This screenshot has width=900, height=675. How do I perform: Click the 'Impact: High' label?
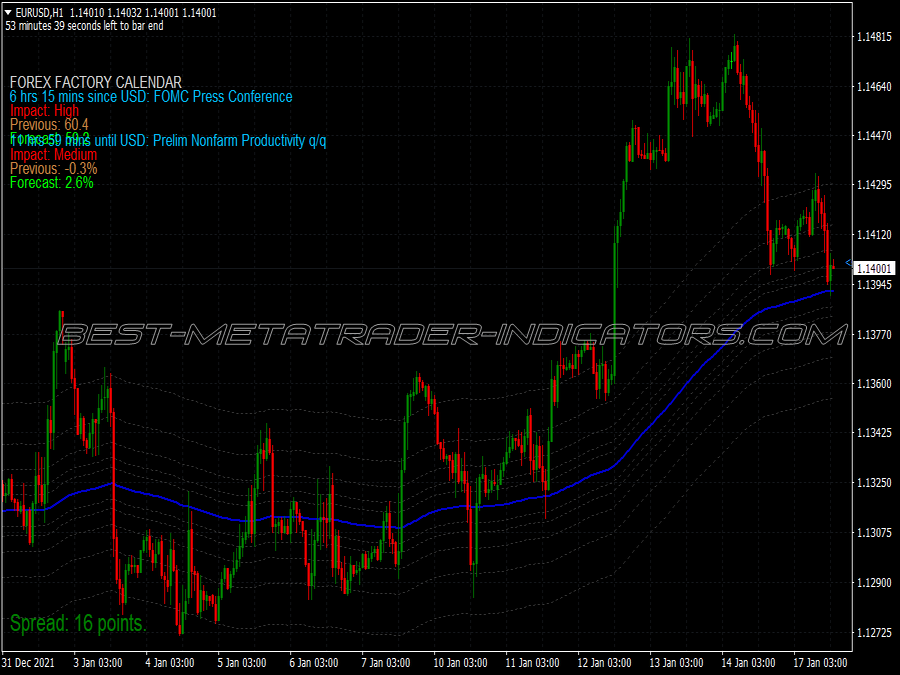tap(44, 110)
